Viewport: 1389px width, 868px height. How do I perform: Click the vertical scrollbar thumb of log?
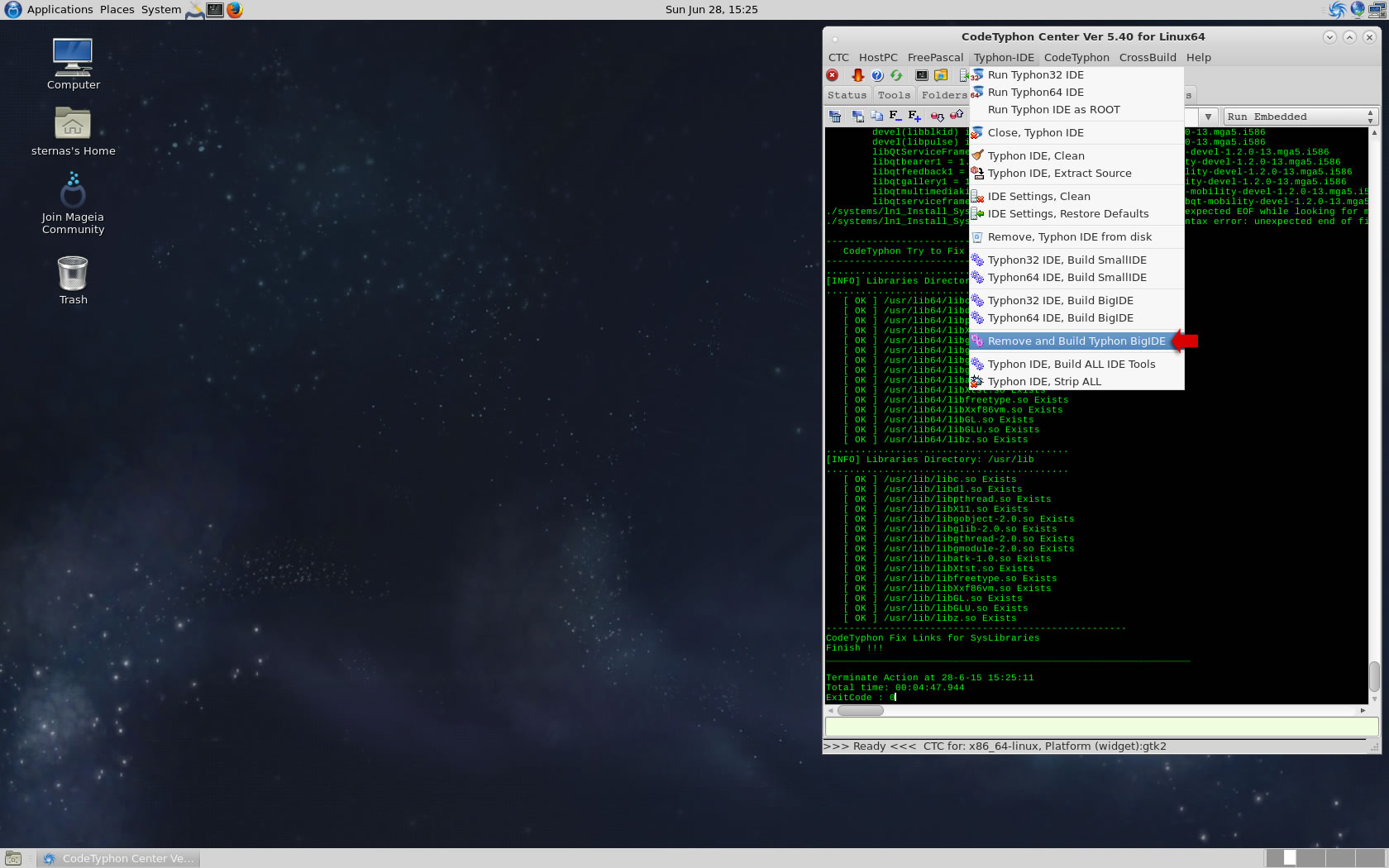tap(1374, 676)
